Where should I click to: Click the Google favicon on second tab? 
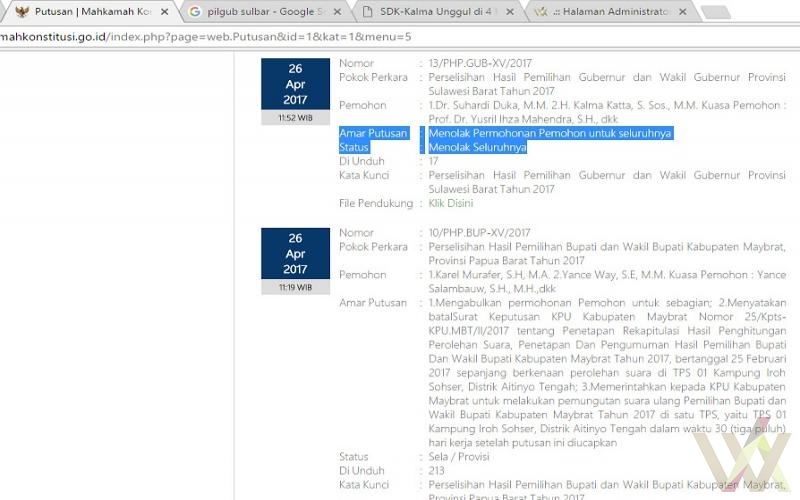click(195, 12)
